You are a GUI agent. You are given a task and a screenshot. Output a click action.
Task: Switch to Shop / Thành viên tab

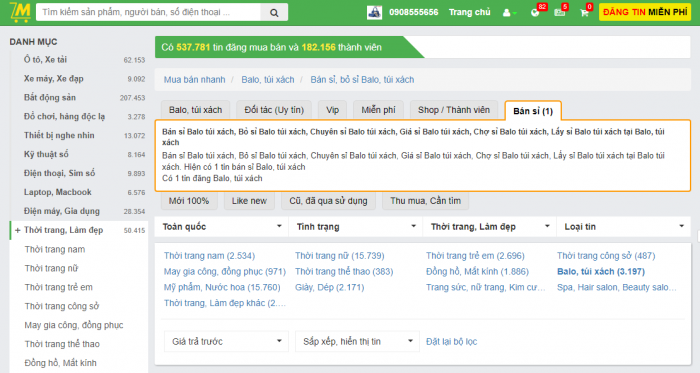pyautogui.click(x=454, y=110)
